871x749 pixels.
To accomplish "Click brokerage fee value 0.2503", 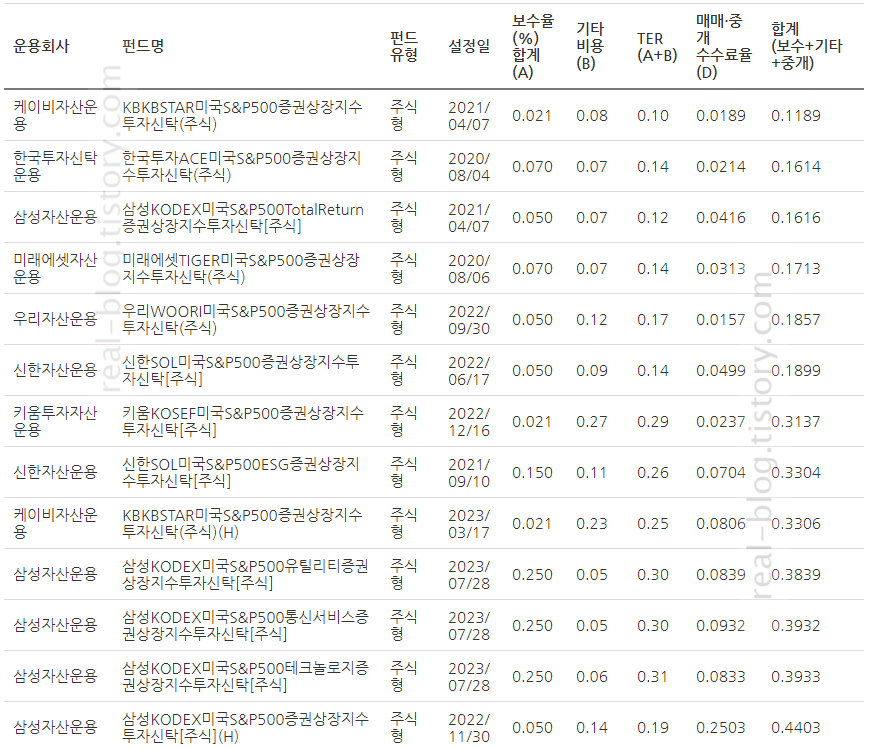I will click(x=720, y=728).
